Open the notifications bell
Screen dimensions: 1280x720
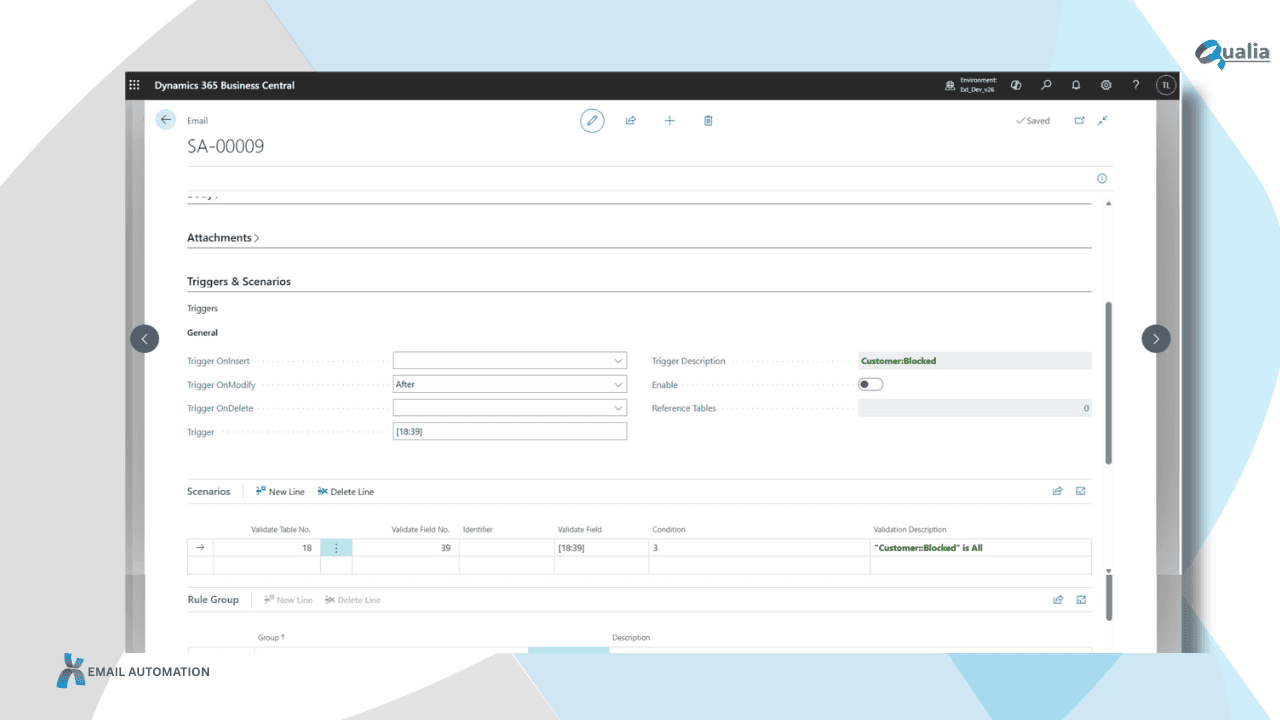1076,86
